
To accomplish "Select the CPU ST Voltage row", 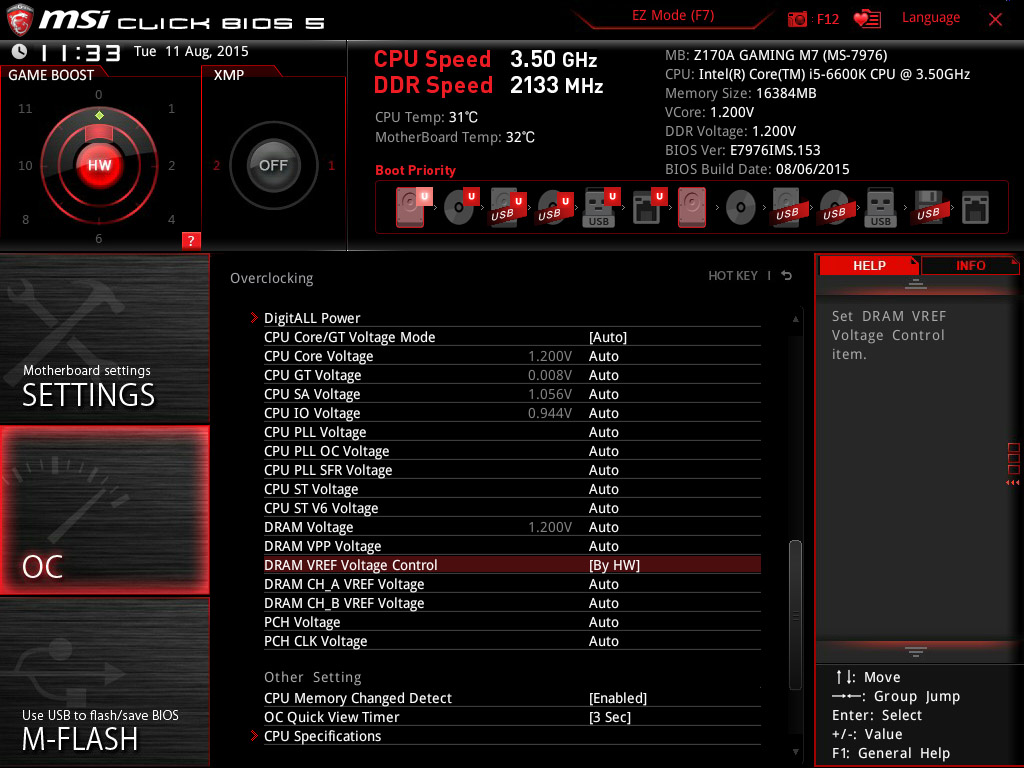I will (x=512, y=489).
